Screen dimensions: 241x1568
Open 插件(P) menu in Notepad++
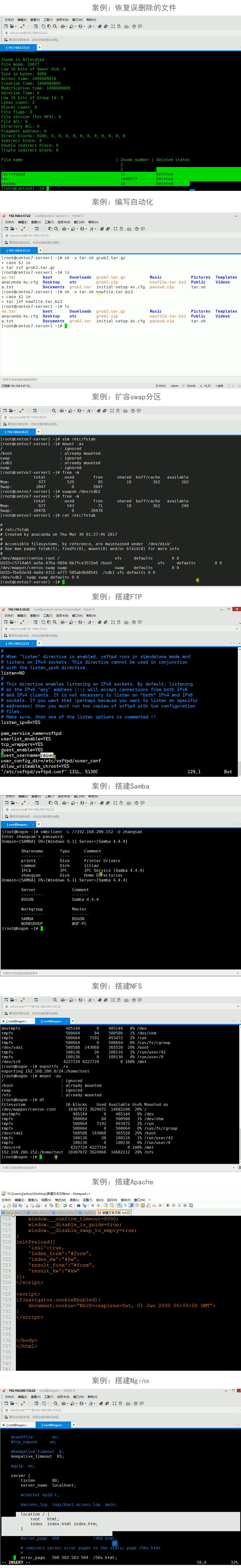(125, 1200)
